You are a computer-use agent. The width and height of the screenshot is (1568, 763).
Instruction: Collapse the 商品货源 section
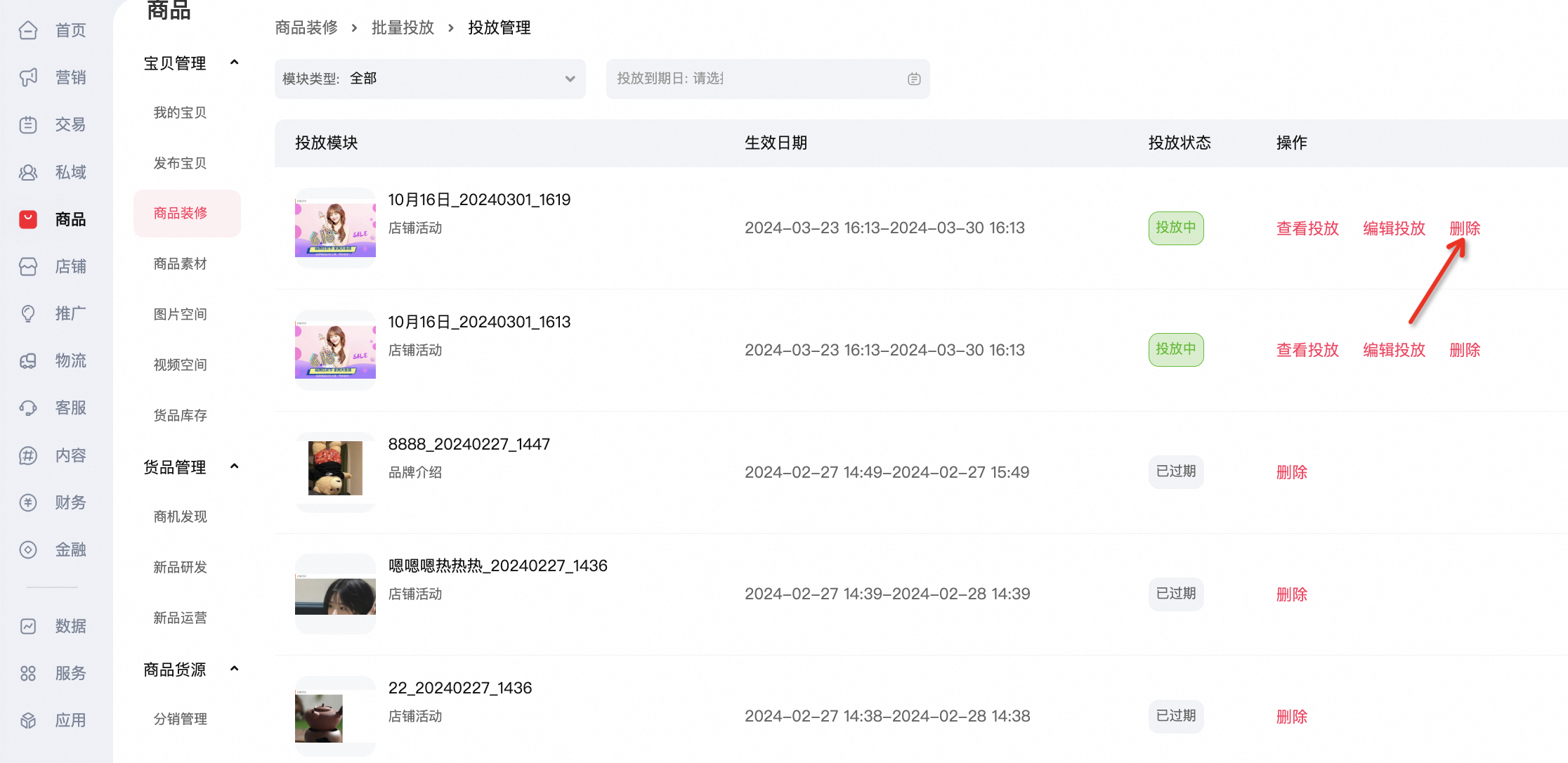tap(235, 669)
